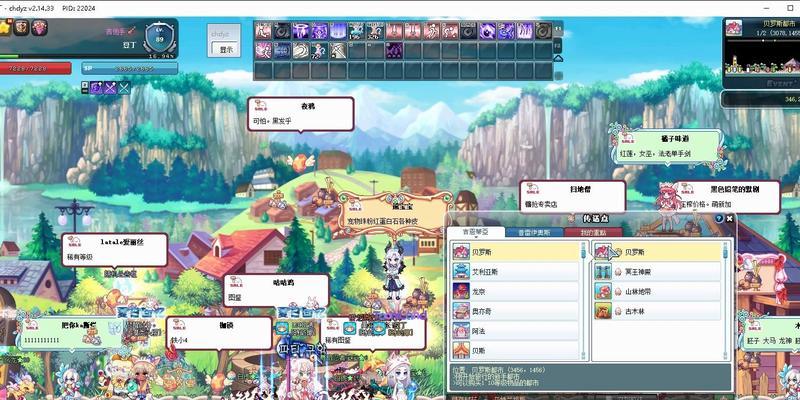
Task: Click the blue SP bar
Action: pyautogui.click(x=130, y=68)
